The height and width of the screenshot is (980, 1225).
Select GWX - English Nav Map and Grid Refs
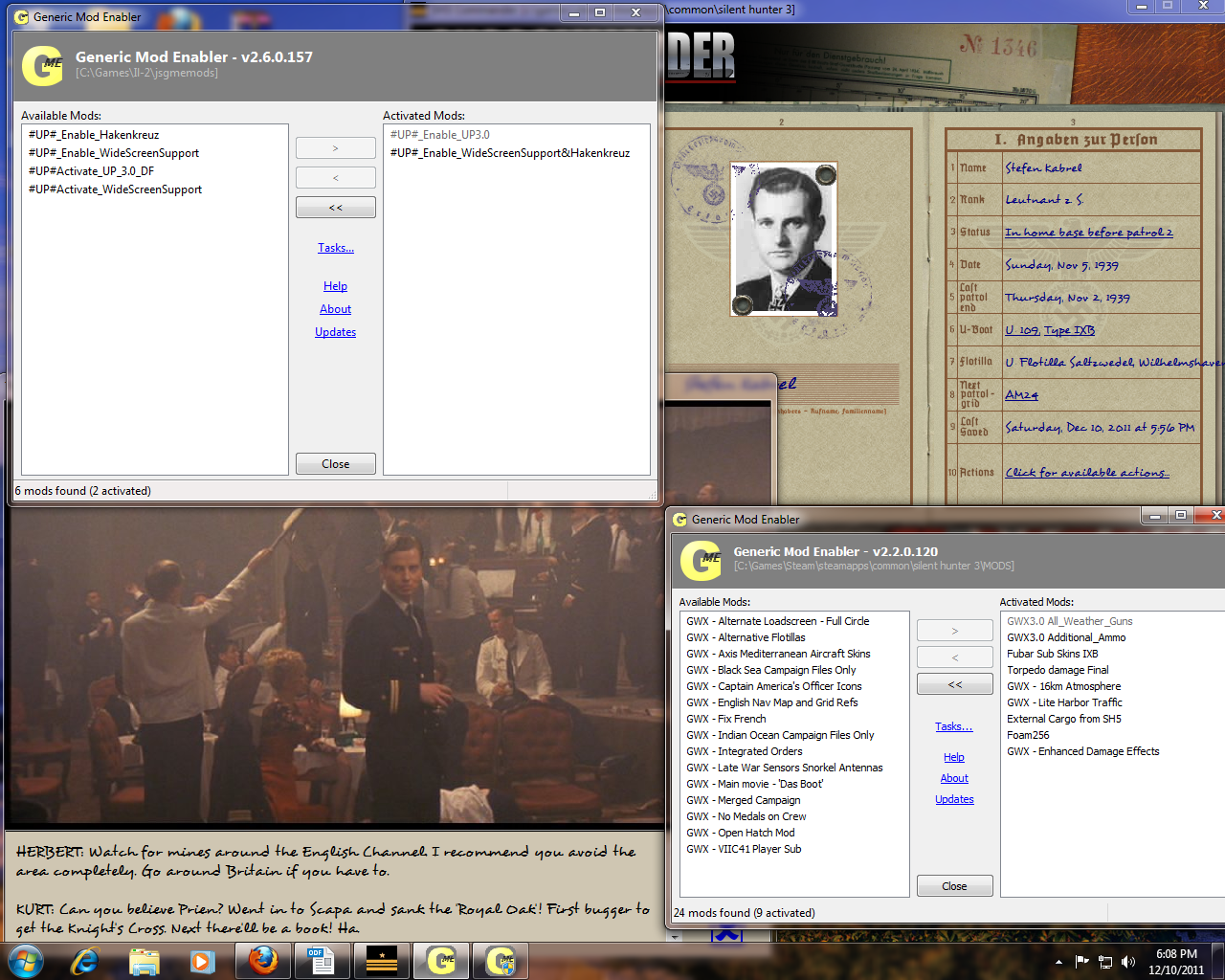click(772, 702)
